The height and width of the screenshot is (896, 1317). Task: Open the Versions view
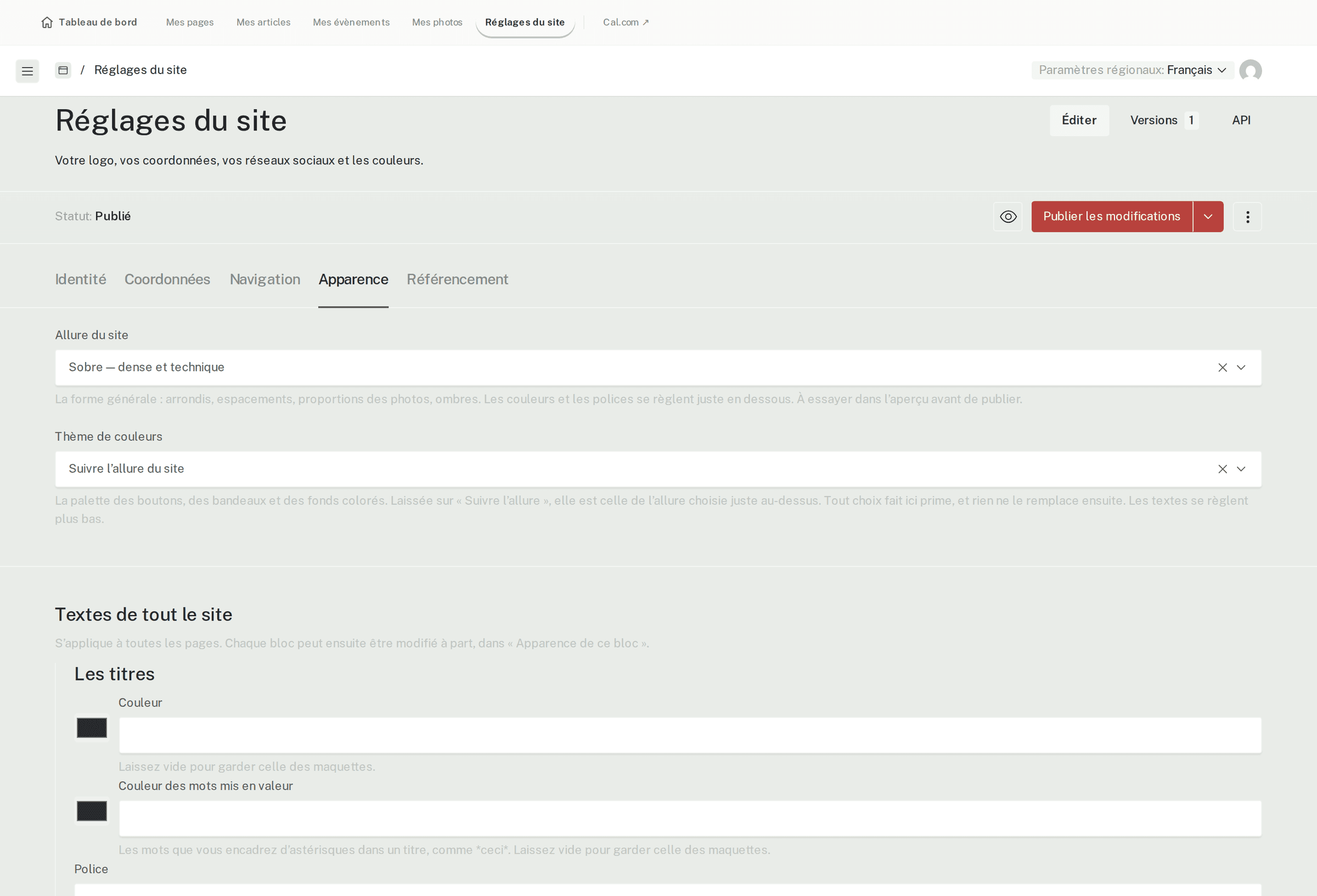pyautogui.click(x=1163, y=120)
